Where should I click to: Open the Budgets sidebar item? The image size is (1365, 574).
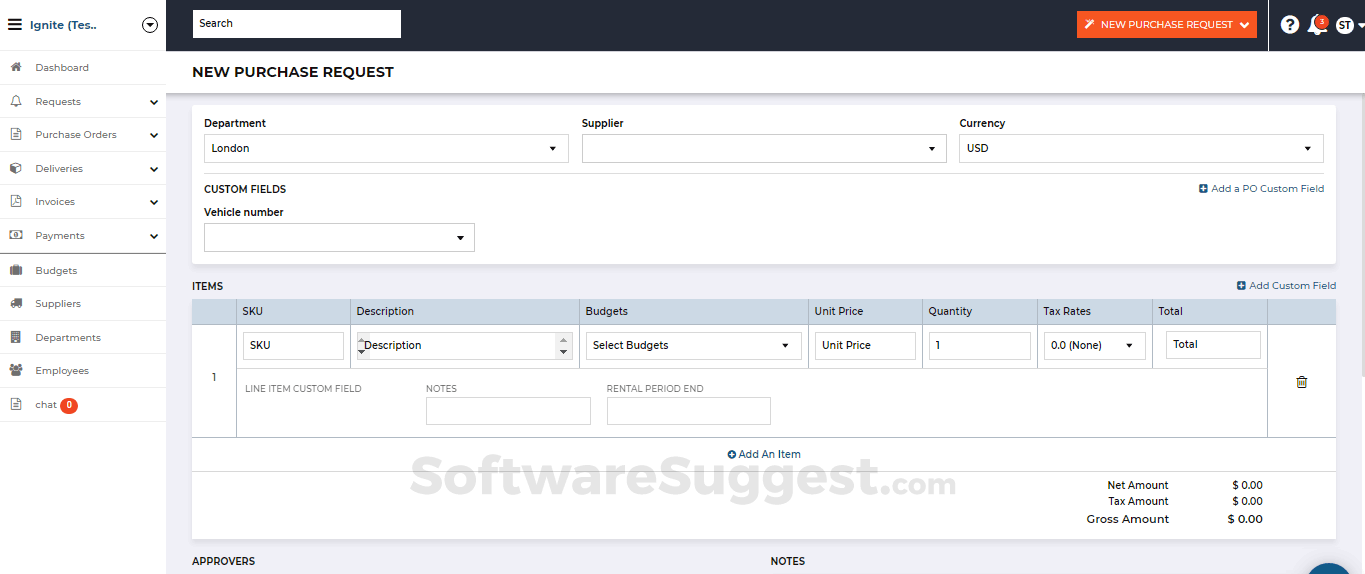56,271
